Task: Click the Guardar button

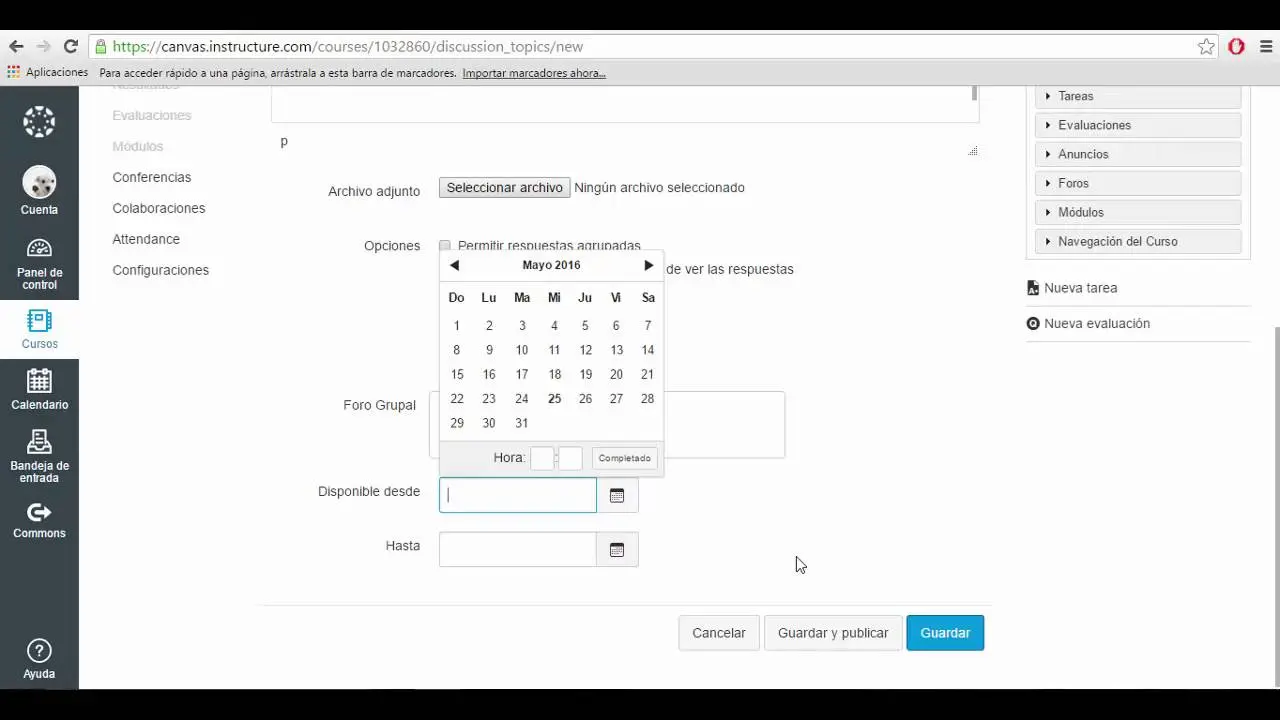Action: (944, 633)
